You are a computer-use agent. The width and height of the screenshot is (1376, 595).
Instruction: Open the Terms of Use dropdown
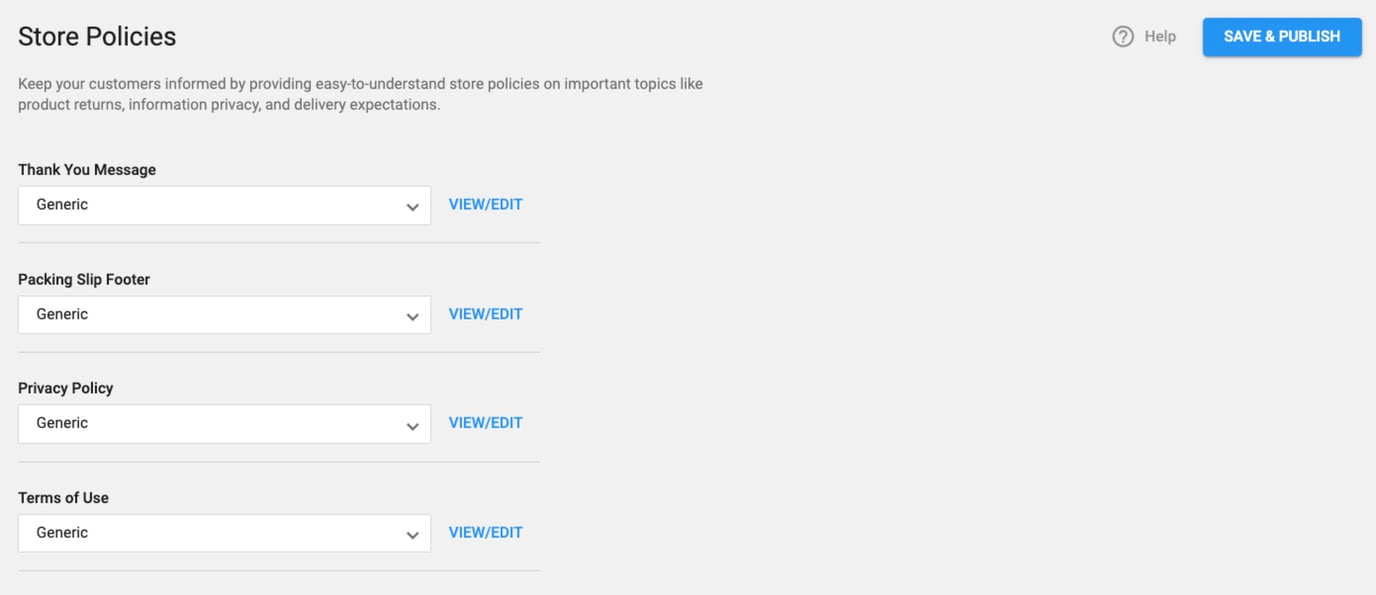point(224,533)
